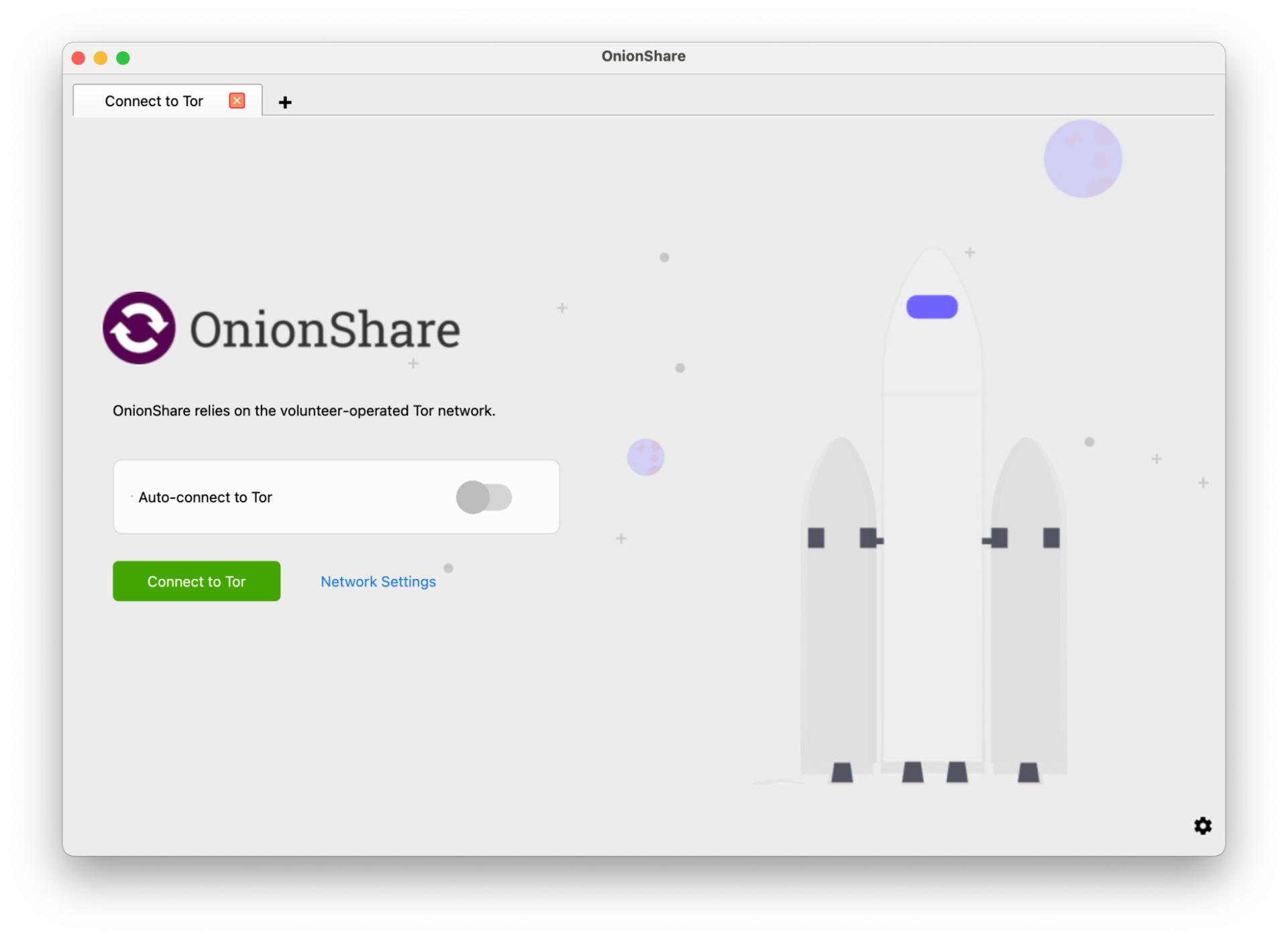Maximize window with green button
Image resolution: width=1288 pixels, height=939 pixels.
point(123,58)
